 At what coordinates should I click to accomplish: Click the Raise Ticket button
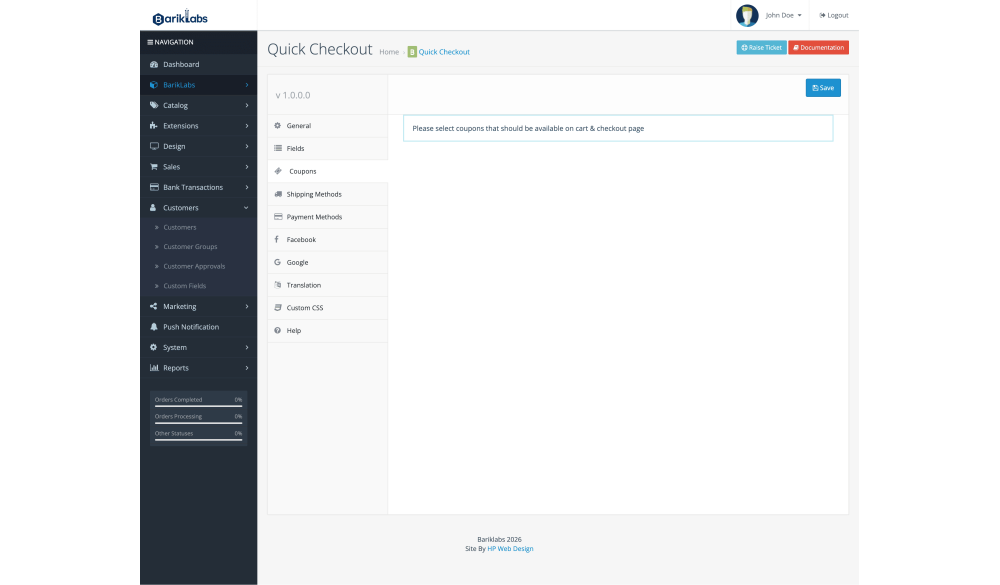[x=761, y=47]
